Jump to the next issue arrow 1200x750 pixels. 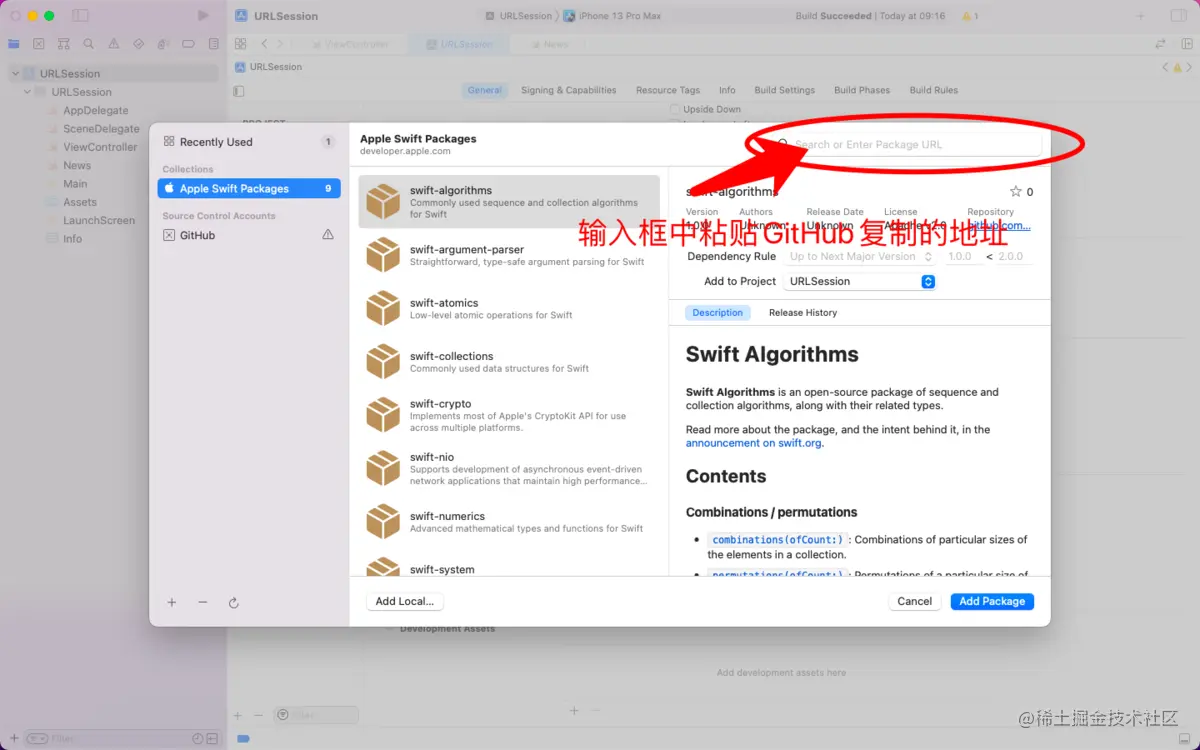click(1189, 67)
